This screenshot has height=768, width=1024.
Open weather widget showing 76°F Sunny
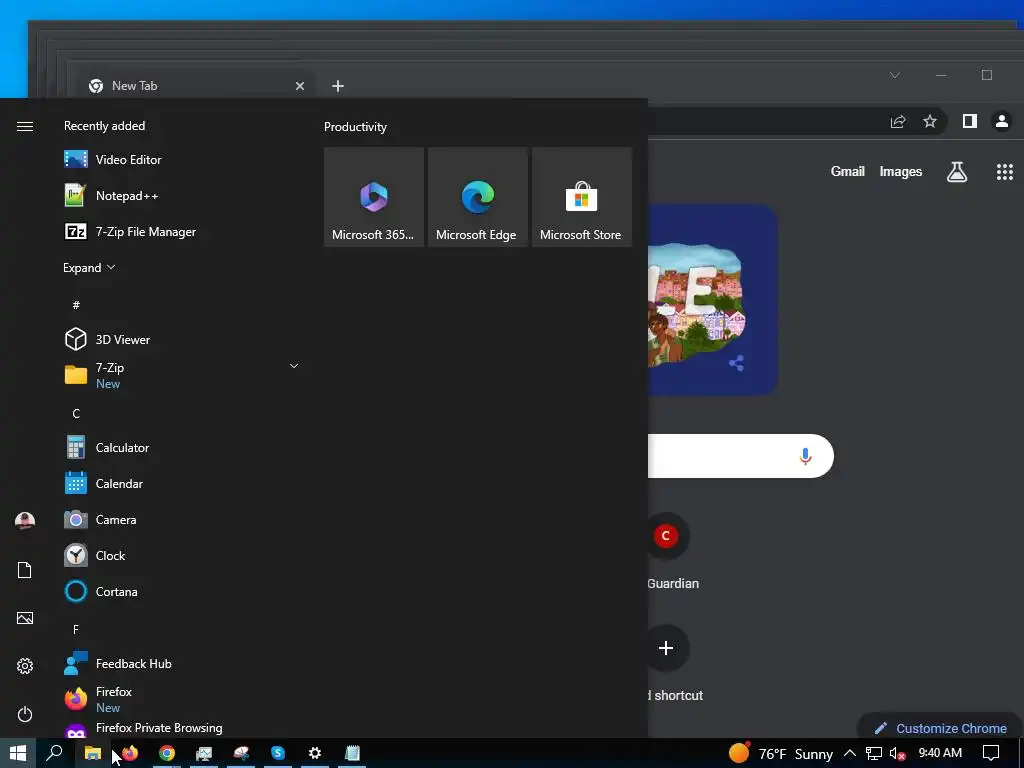click(x=780, y=754)
